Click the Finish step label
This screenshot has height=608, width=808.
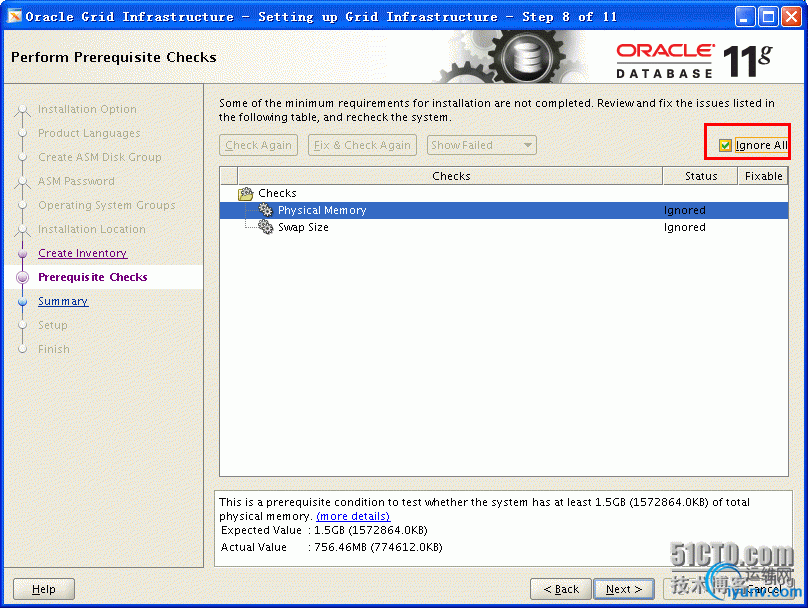54,349
